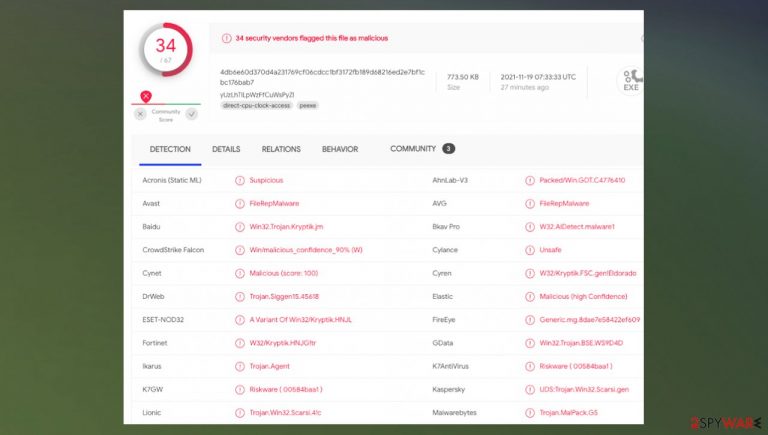
Task: Click warning icon in Cyren row
Action: coord(529,273)
